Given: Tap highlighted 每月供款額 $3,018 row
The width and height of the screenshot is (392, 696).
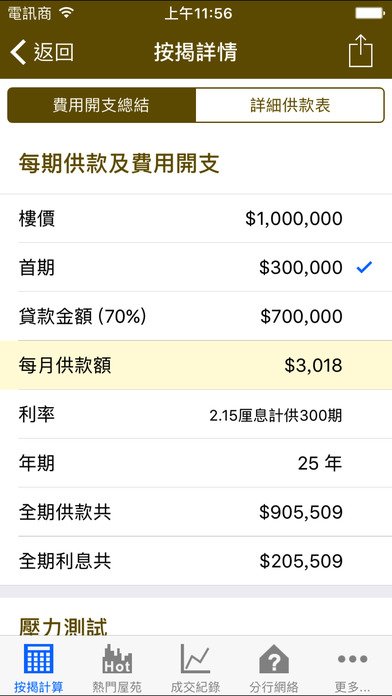Looking at the screenshot, I should point(196,365).
